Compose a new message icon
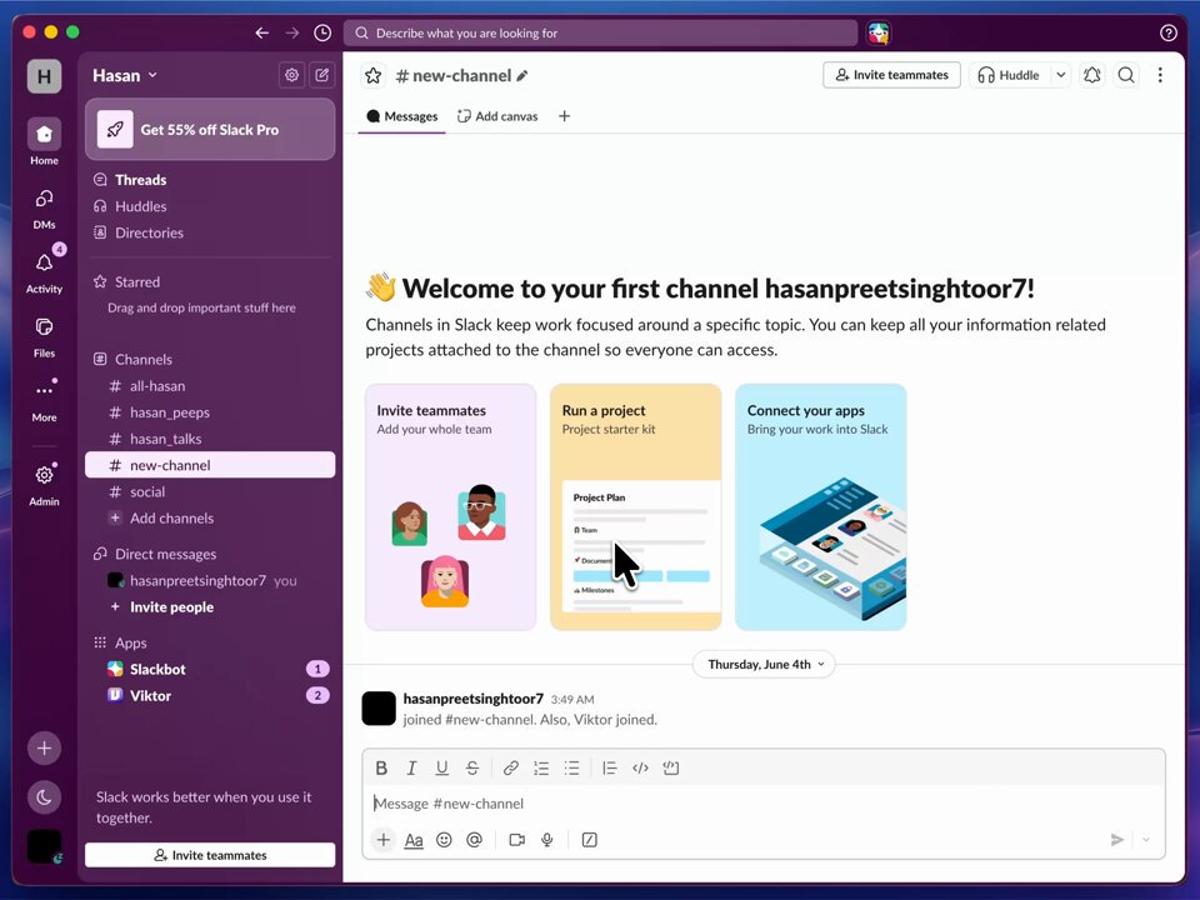 pyautogui.click(x=322, y=75)
